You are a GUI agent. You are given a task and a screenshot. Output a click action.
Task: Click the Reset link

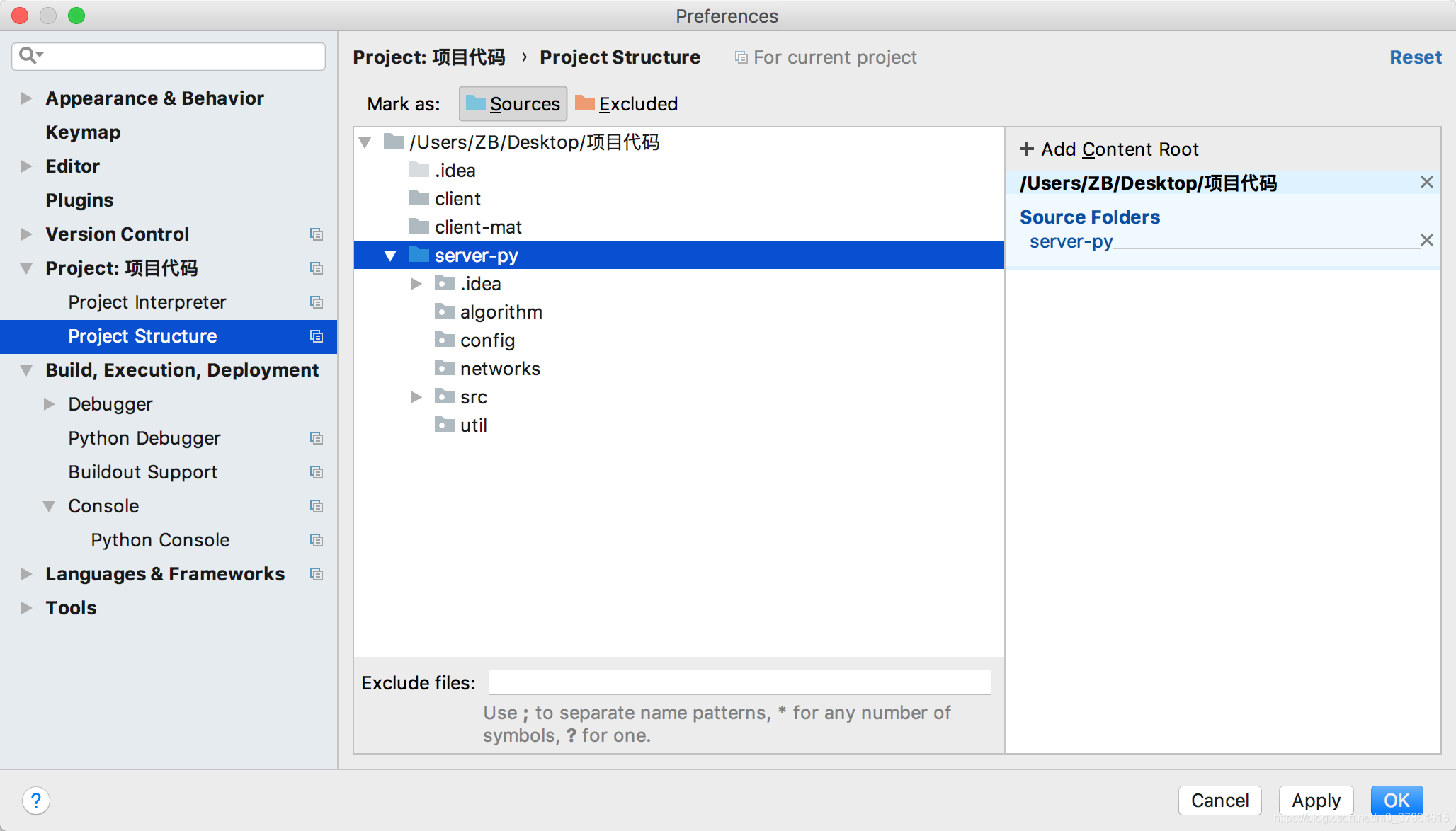(1415, 57)
